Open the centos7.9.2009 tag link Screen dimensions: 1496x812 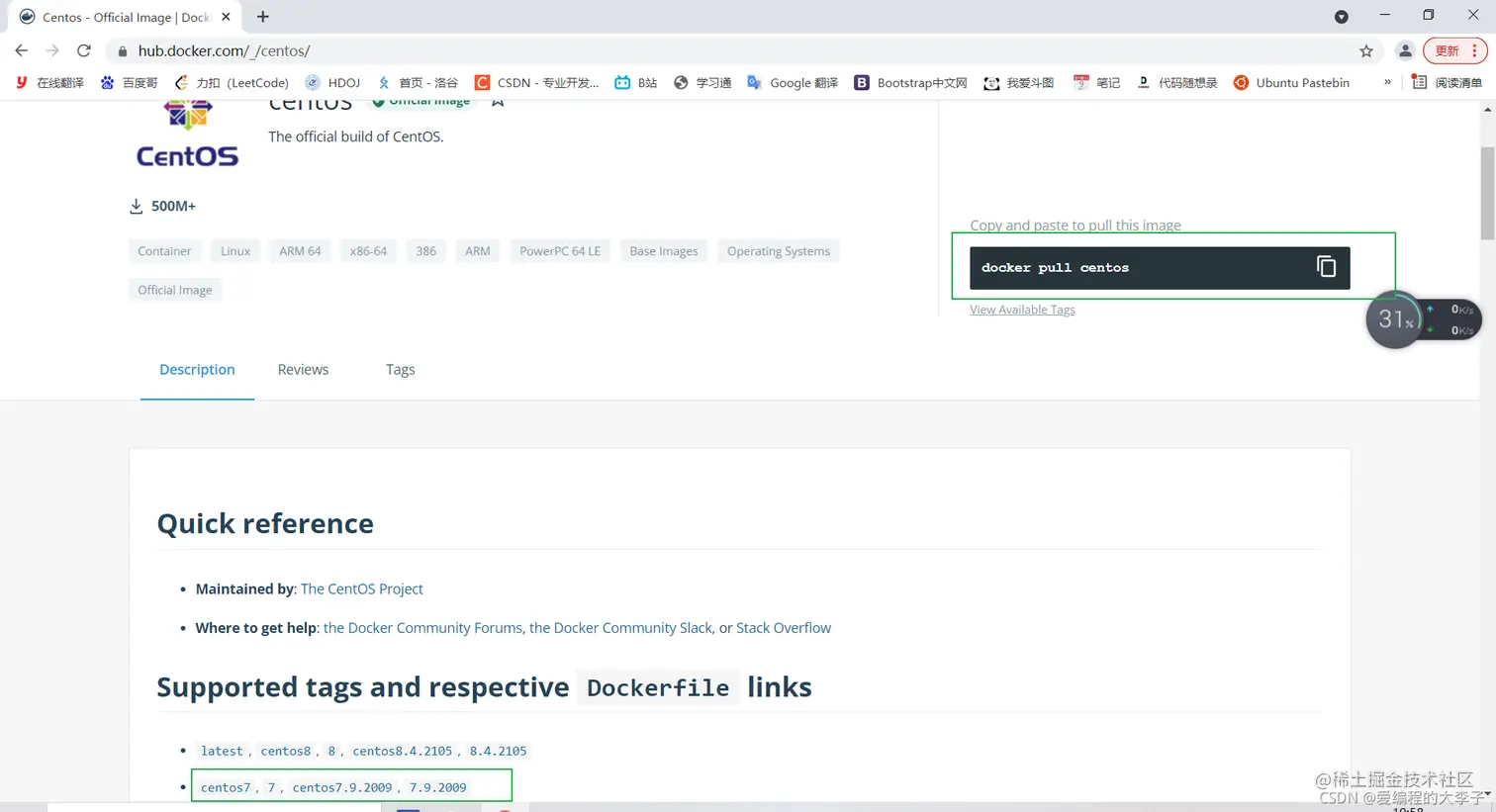click(x=342, y=787)
